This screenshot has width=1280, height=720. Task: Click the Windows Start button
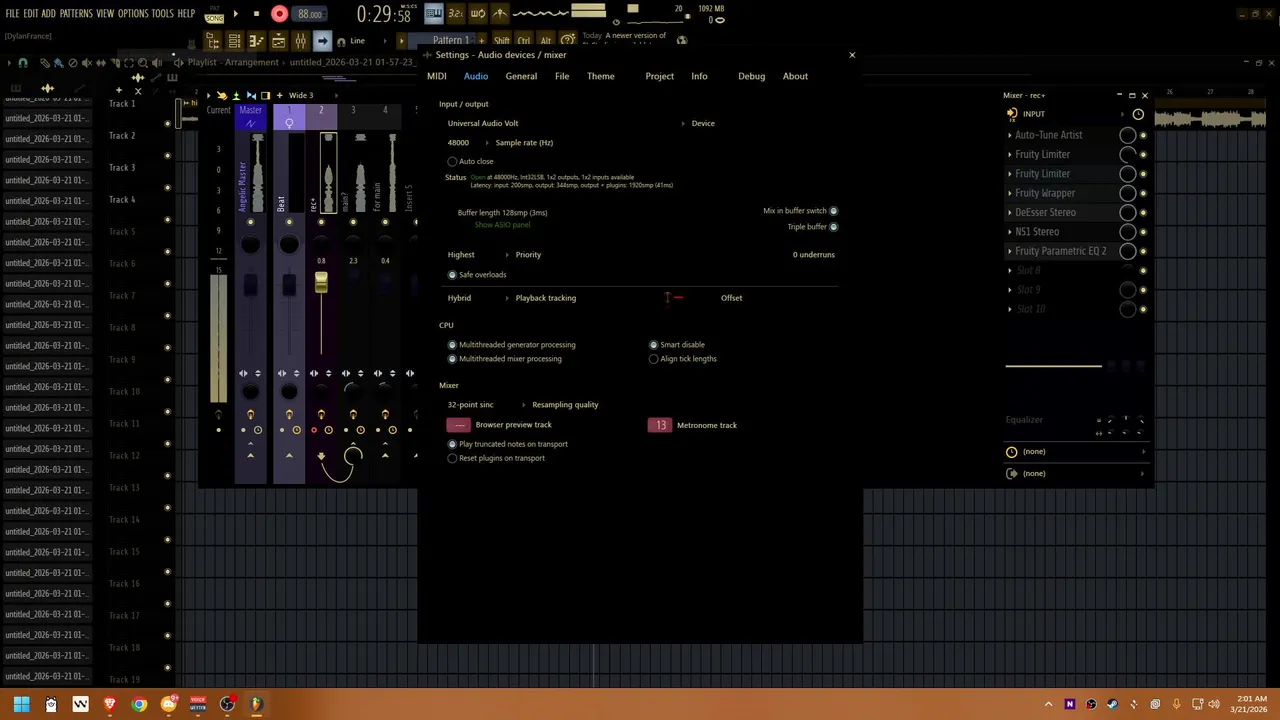(21, 704)
